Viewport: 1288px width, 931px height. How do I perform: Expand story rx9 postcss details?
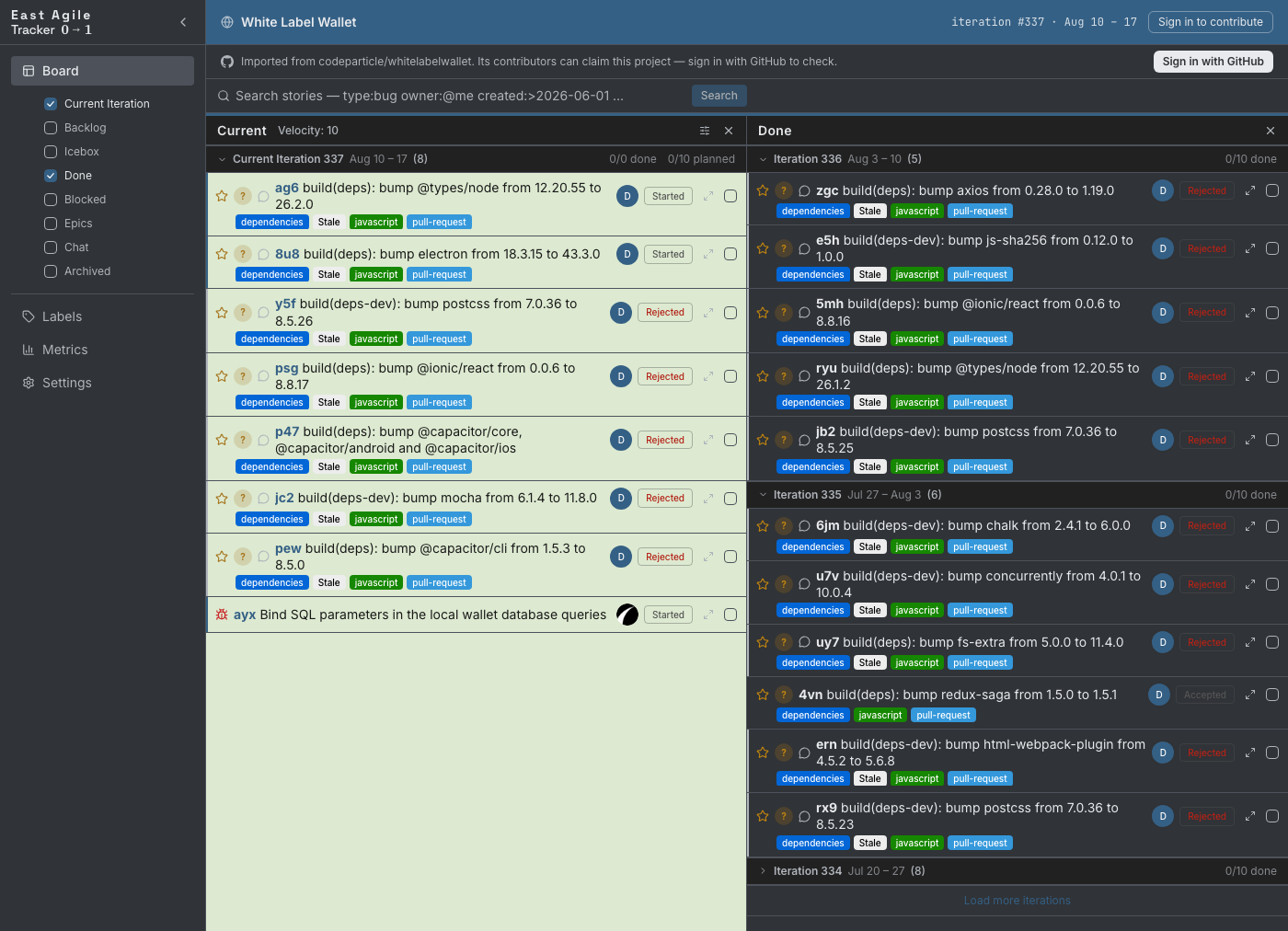1250,816
